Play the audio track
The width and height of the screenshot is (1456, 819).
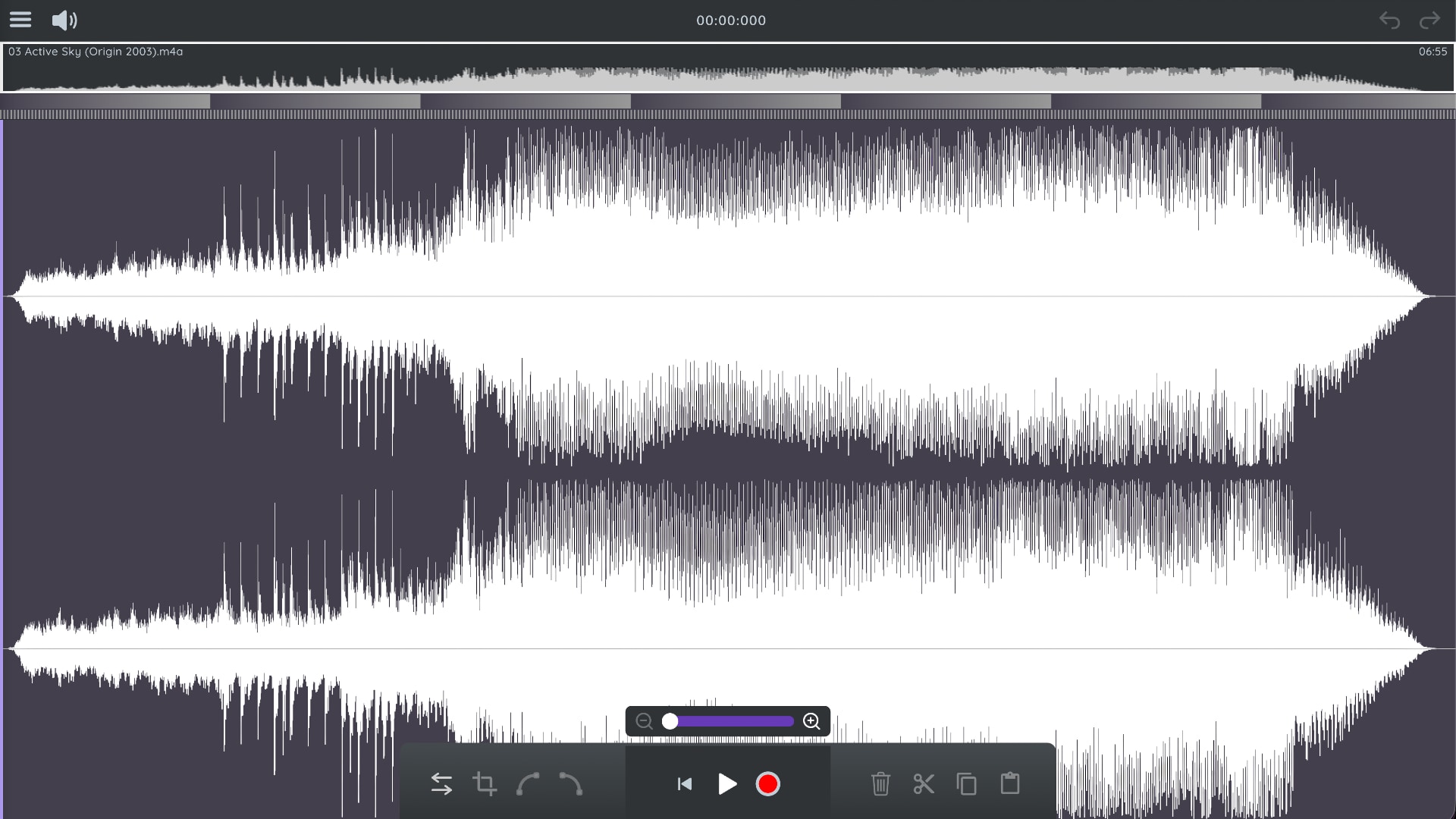[727, 784]
